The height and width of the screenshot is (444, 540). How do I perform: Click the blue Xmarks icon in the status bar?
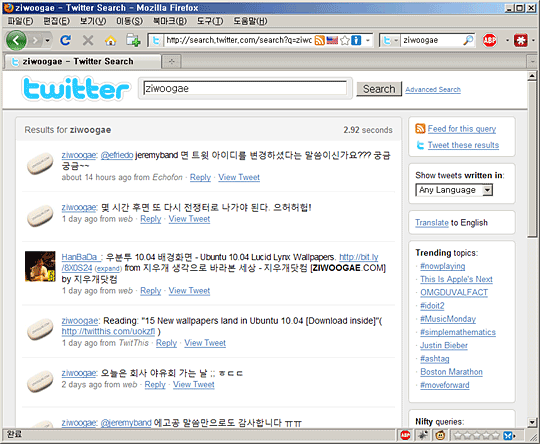(x=508, y=436)
